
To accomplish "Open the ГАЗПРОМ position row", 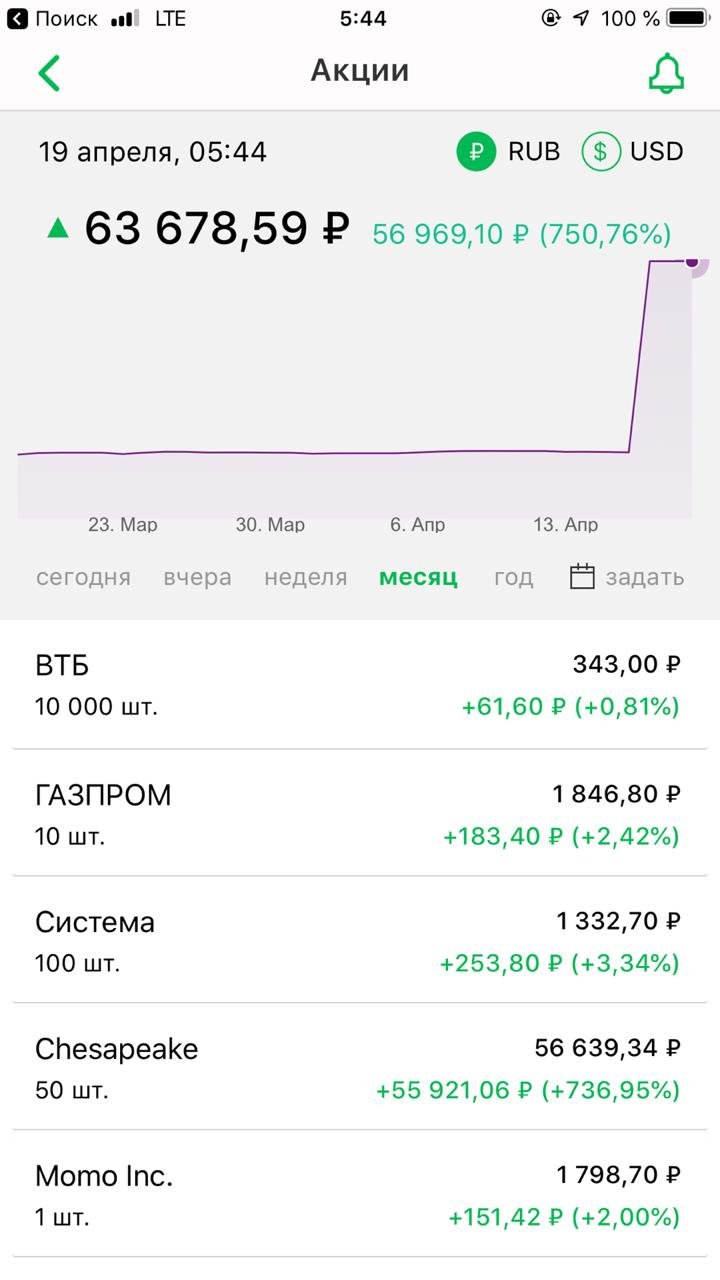I will 360,814.
